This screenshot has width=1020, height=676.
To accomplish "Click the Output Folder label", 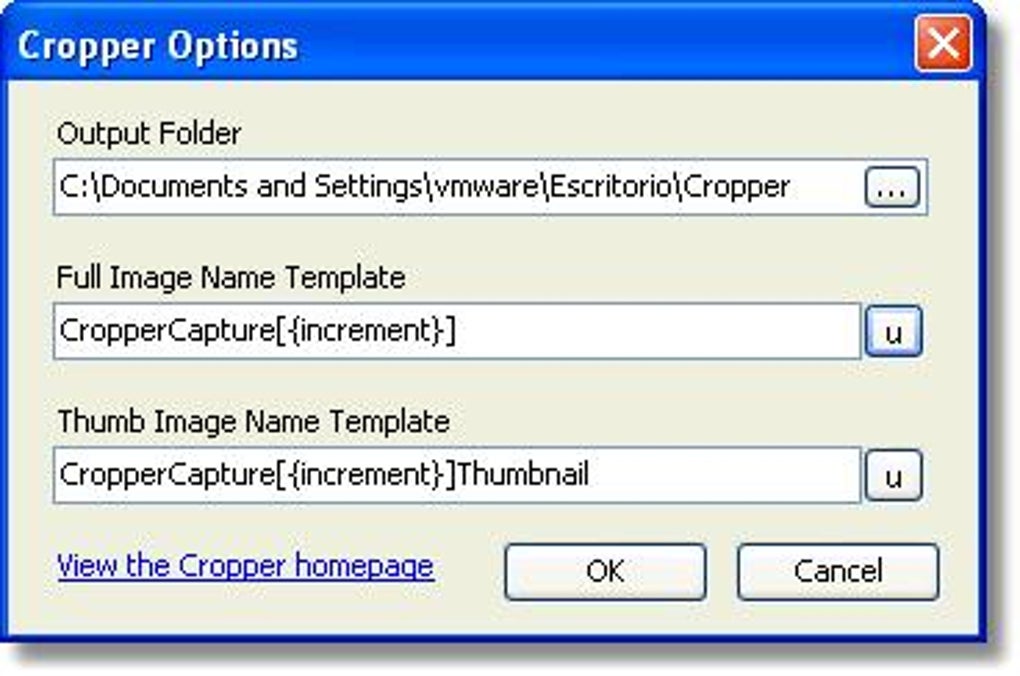I will point(149,133).
